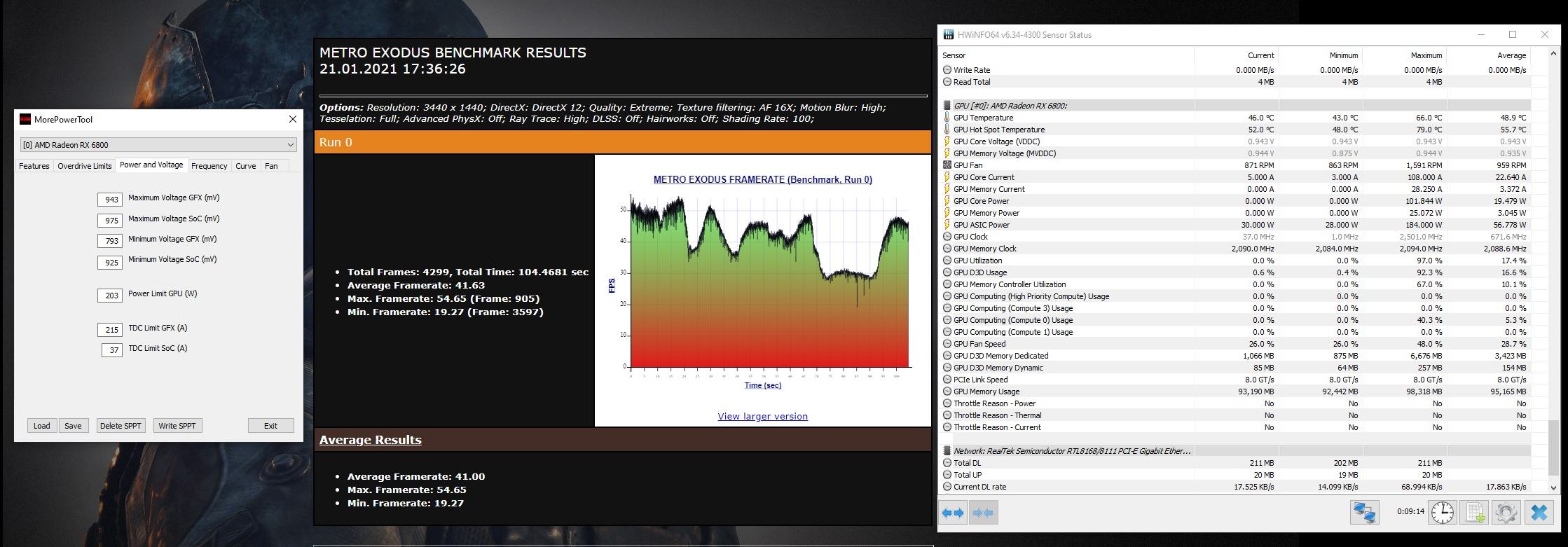Click GPU Clock row circle icon
The height and width of the screenshot is (547, 1568).
(x=947, y=237)
